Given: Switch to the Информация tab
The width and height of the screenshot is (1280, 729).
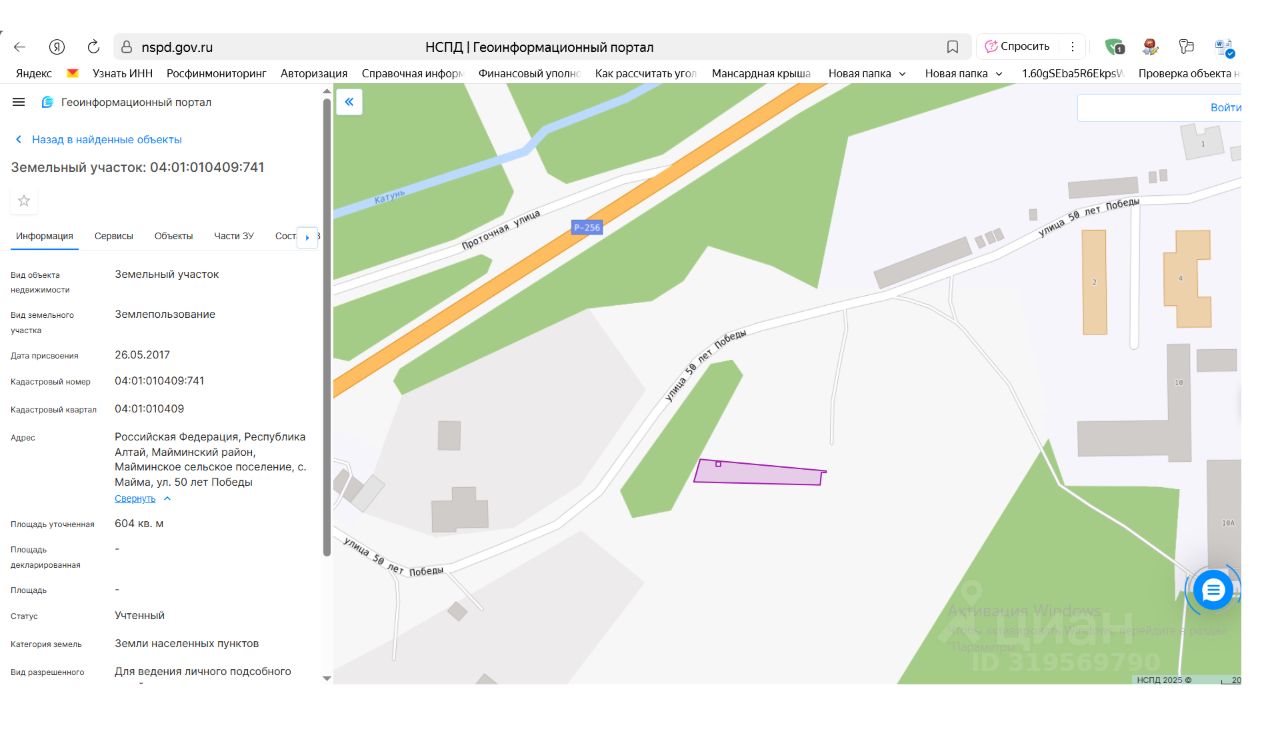Looking at the screenshot, I should [44, 236].
